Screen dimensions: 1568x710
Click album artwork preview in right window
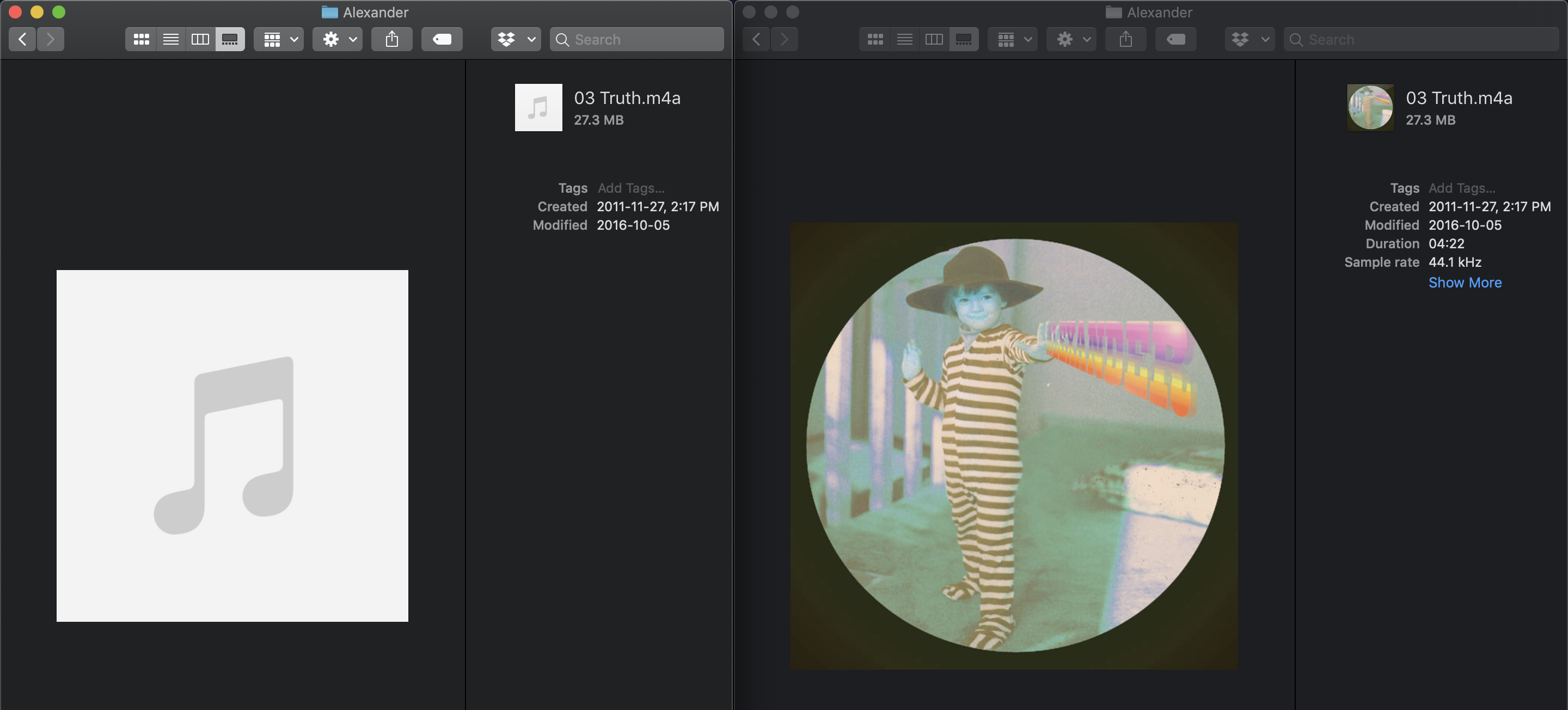pos(1014,446)
